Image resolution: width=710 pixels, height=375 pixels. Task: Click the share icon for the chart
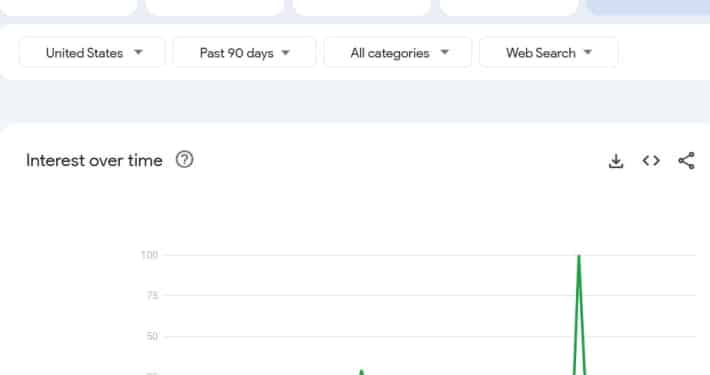pos(686,161)
